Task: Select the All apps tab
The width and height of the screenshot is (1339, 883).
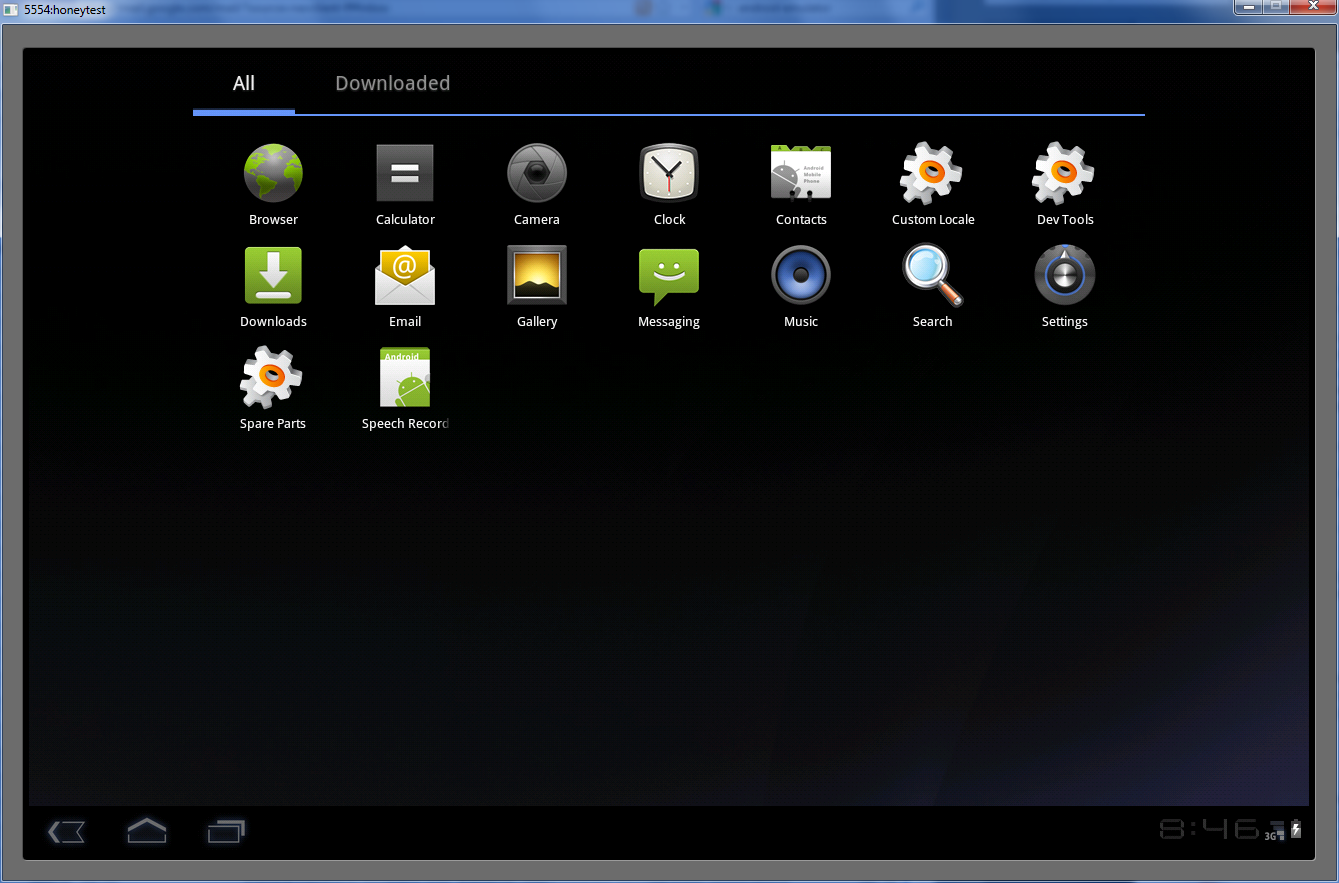Action: pyautogui.click(x=243, y=84)
